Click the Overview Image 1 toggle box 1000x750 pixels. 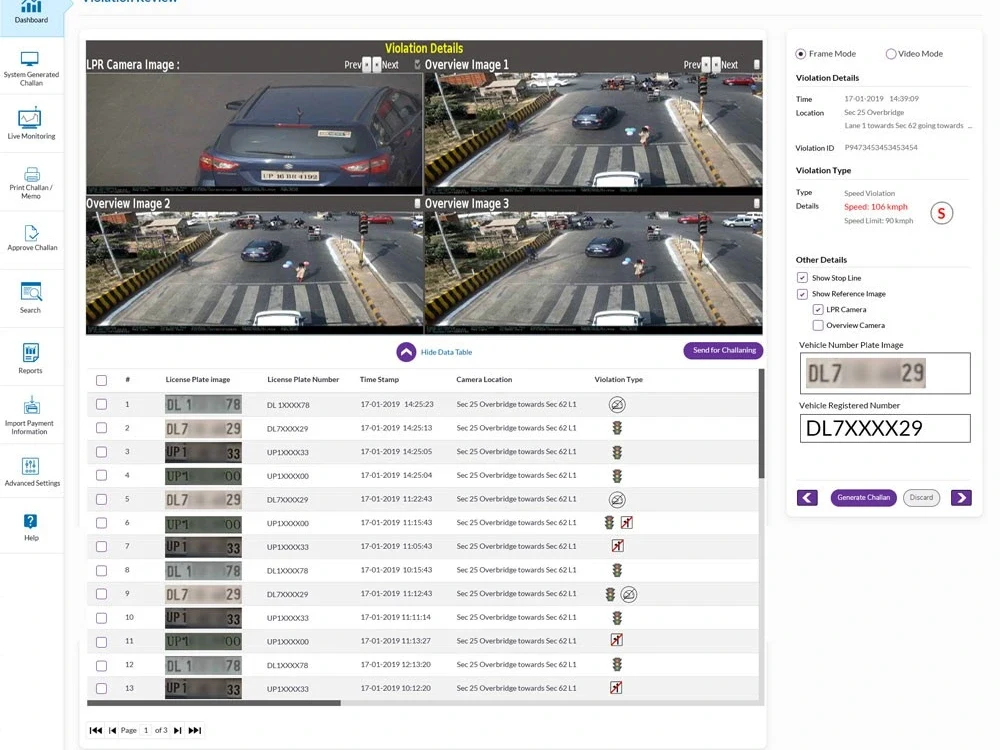(x=757, y=64)
